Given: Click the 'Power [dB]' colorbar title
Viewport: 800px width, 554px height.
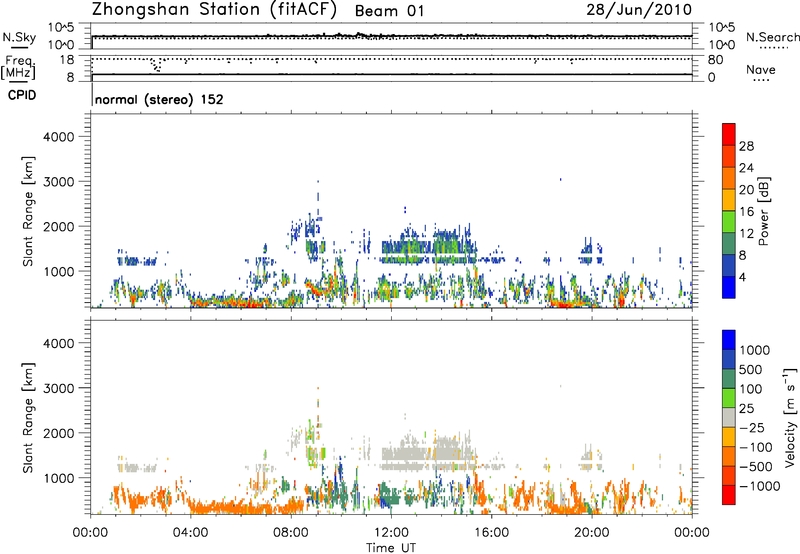Looking at the screenshot, I should [763, 211].
